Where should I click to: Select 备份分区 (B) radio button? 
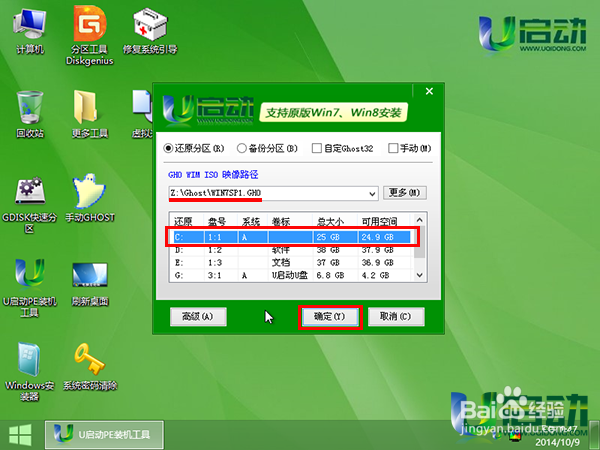coord(267,148)
